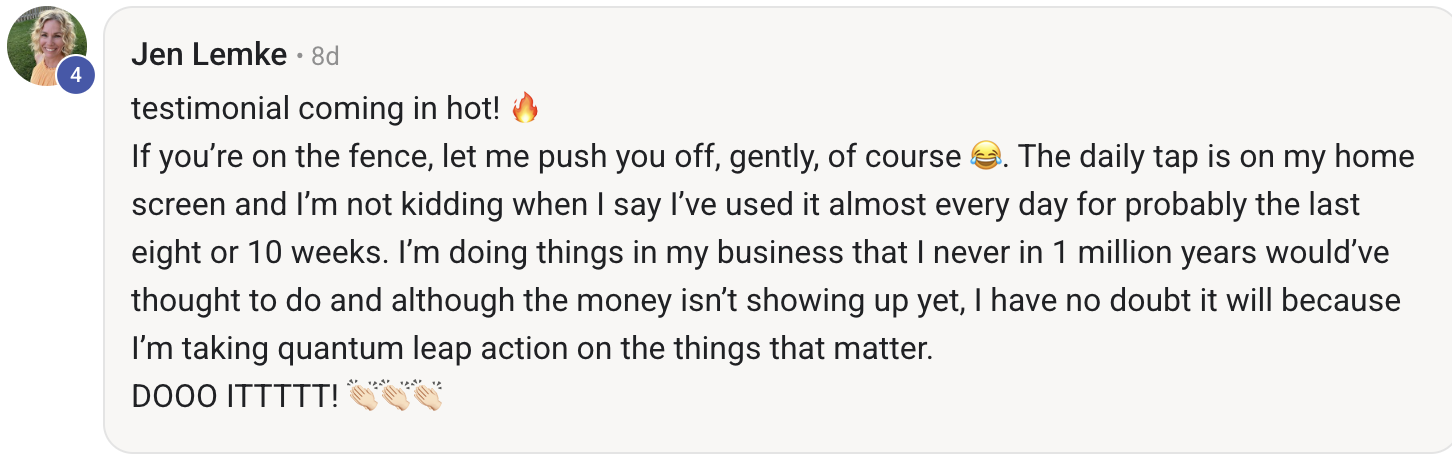Click the first clapping hands emoji
The image size is (1452, 458).
[x=363, y=397]
